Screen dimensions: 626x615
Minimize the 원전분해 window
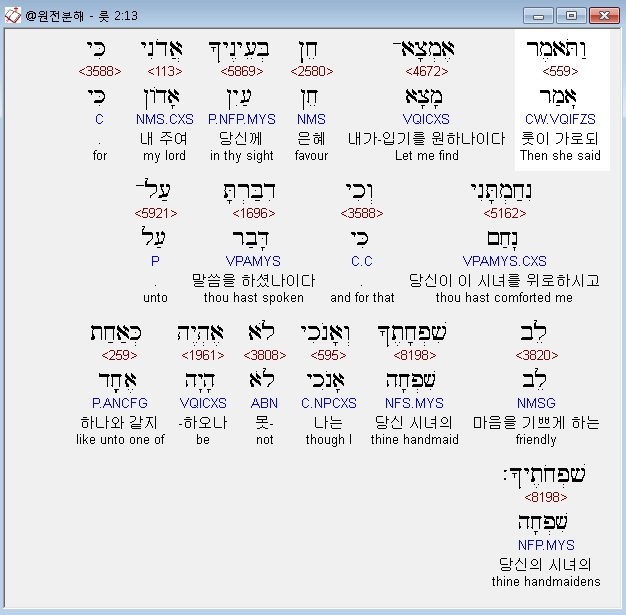coord(538,16)
